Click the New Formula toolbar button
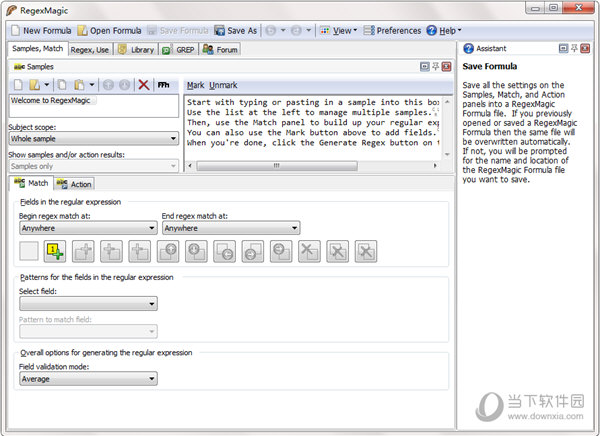The image size is (600, 436). (41, 31)
